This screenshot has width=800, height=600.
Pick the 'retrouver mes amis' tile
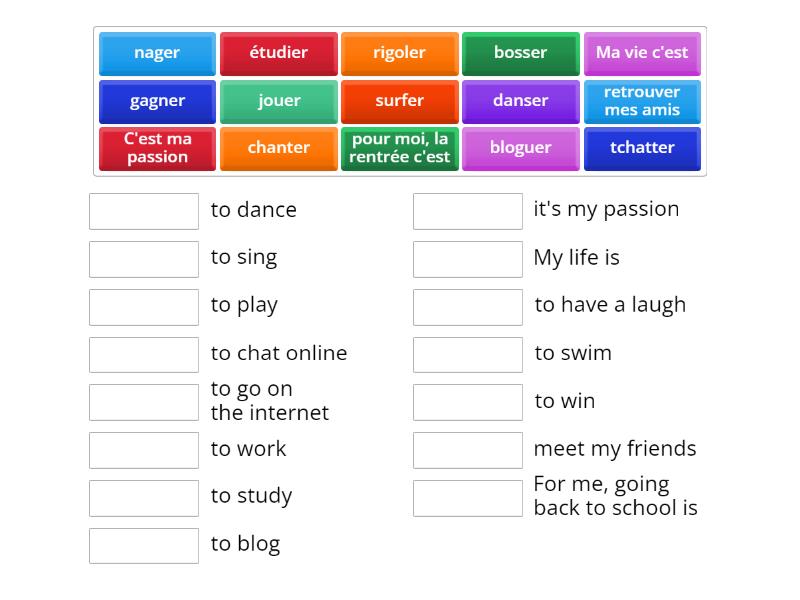click(642, 101)
